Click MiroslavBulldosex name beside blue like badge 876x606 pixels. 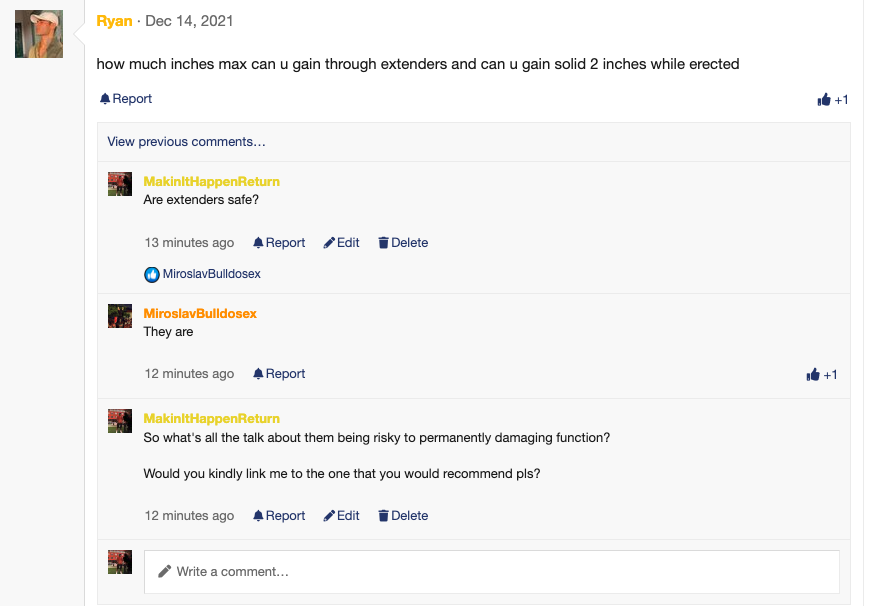tap(212, 274)
